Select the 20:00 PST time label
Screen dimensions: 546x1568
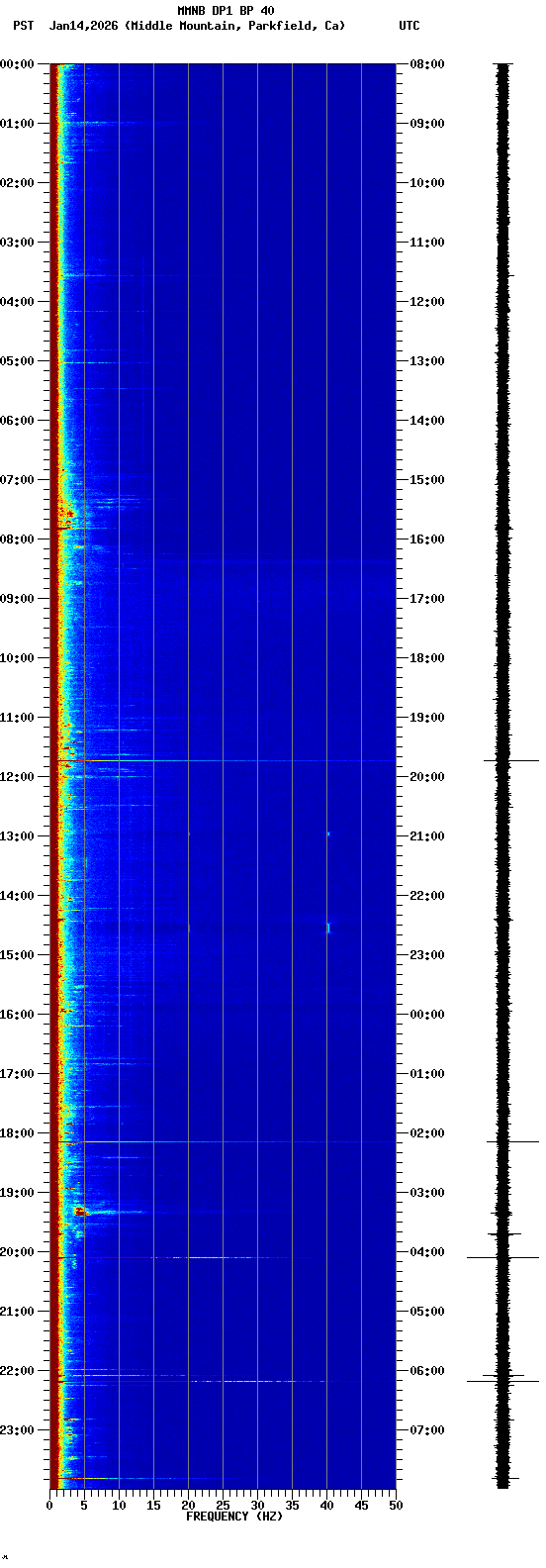pyautogui.click(x=18, y=1252)
